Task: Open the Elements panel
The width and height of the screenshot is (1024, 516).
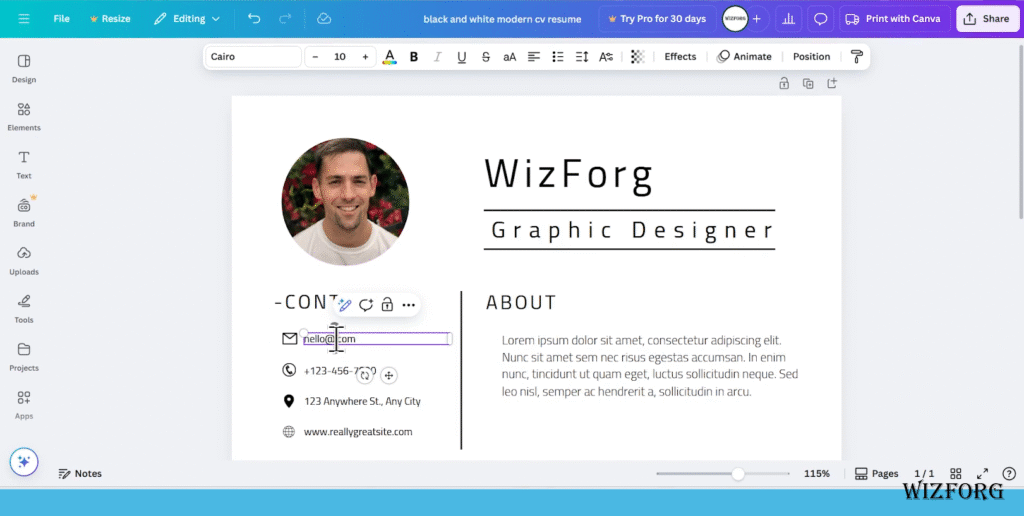Action: click(24, 116)
